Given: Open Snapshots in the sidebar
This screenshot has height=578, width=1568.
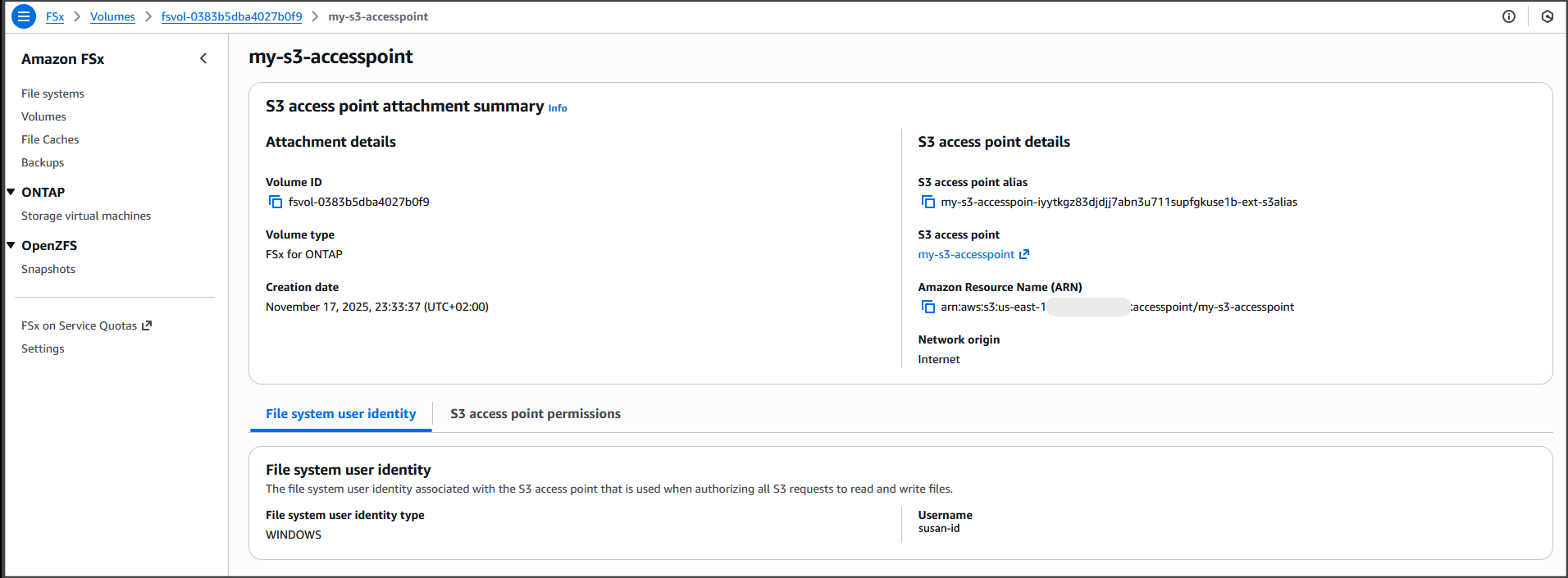Looking at the screenshot, I should (x=48, y=269).
